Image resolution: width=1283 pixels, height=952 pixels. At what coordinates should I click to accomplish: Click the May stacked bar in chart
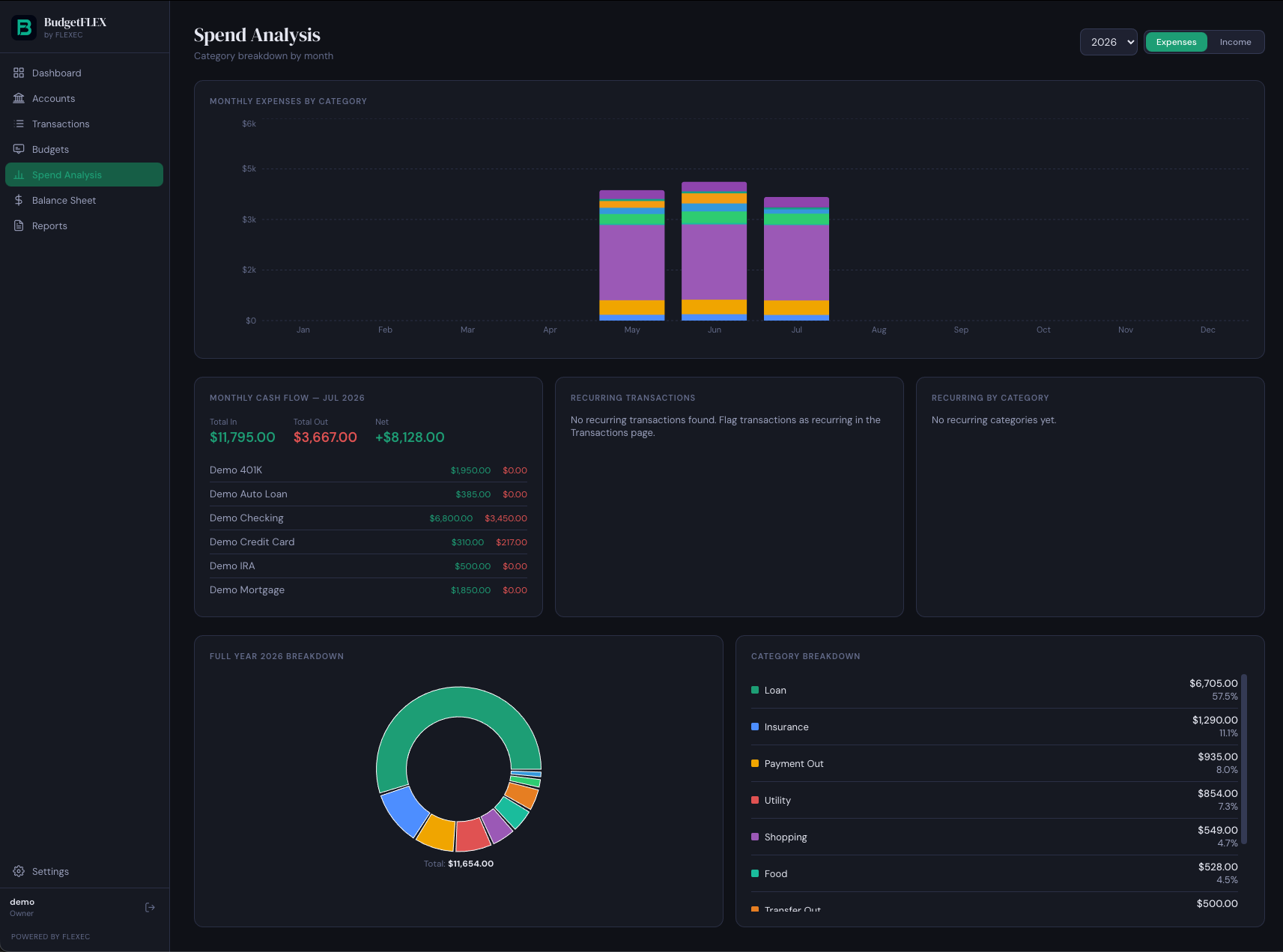coord(632,255)
